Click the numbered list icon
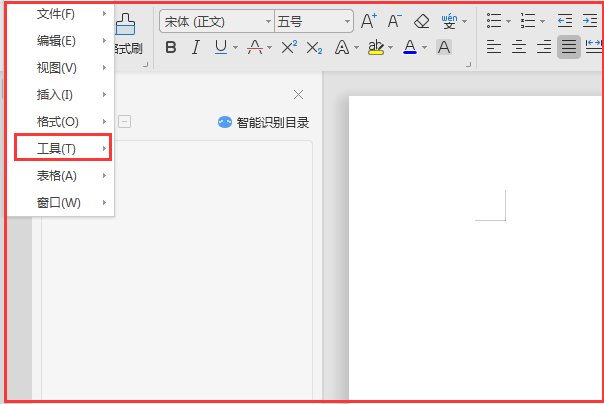This screenshot has height=404, width=604. [x=528, y=21]
